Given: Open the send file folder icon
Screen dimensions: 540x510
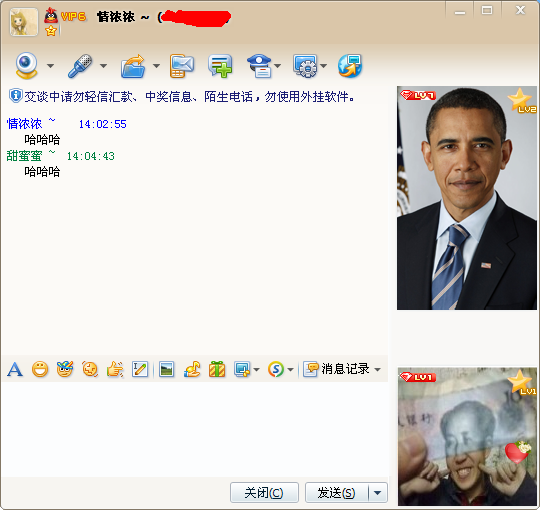Looking at the screenshot, I should tap(133, 66).
